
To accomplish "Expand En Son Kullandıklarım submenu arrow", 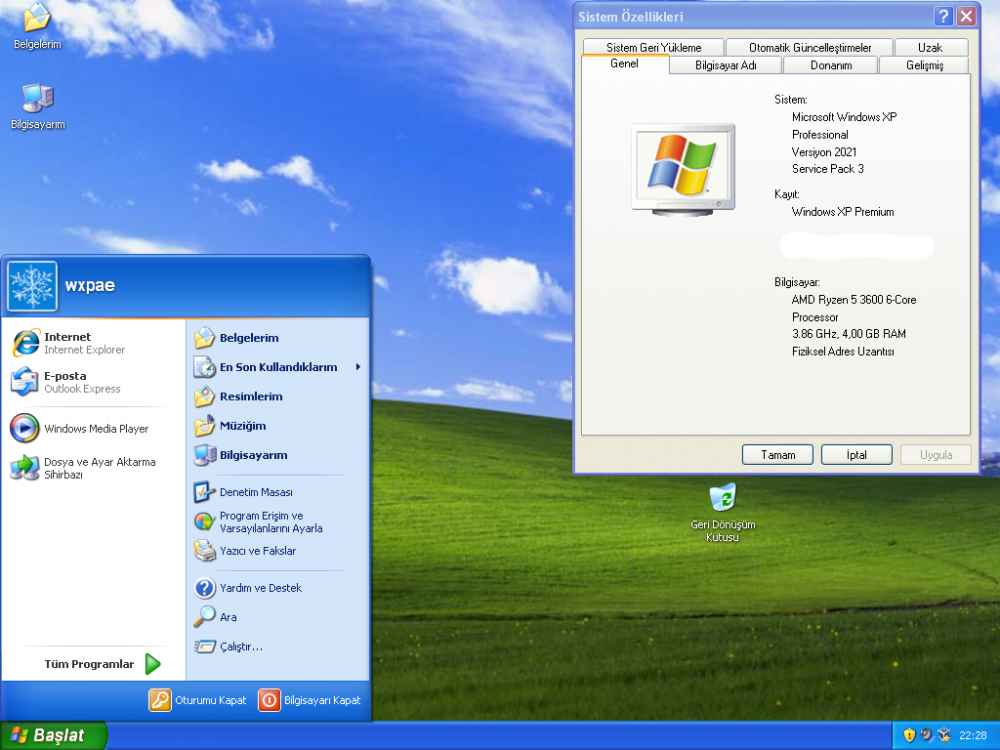I will (x=358, y=367).
